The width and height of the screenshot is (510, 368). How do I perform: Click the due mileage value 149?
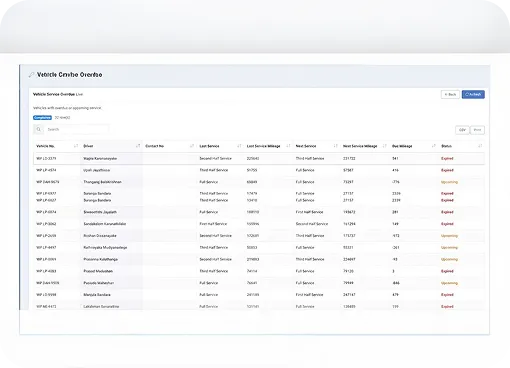coord(395,224)
